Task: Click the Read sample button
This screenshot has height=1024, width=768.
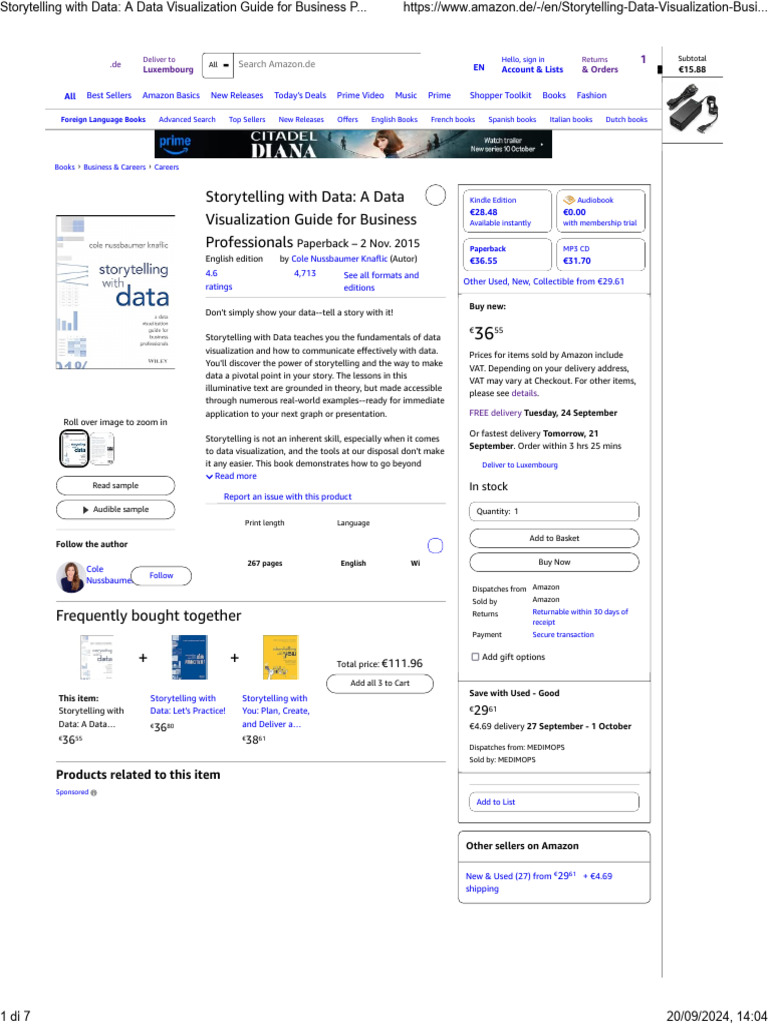Action: [x=116, y=485]
